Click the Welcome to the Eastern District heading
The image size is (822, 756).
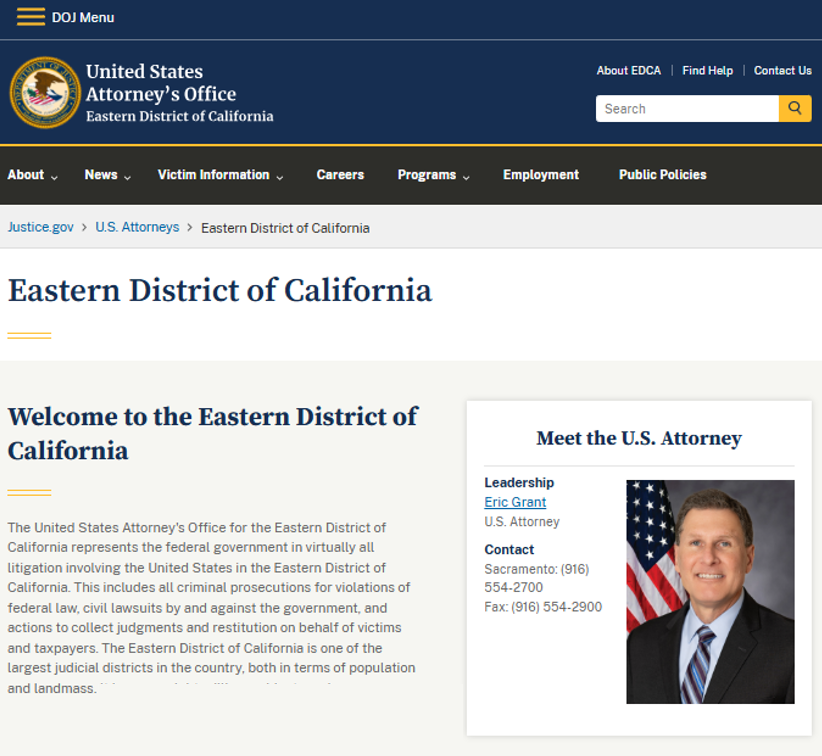[x=213, y=434]
